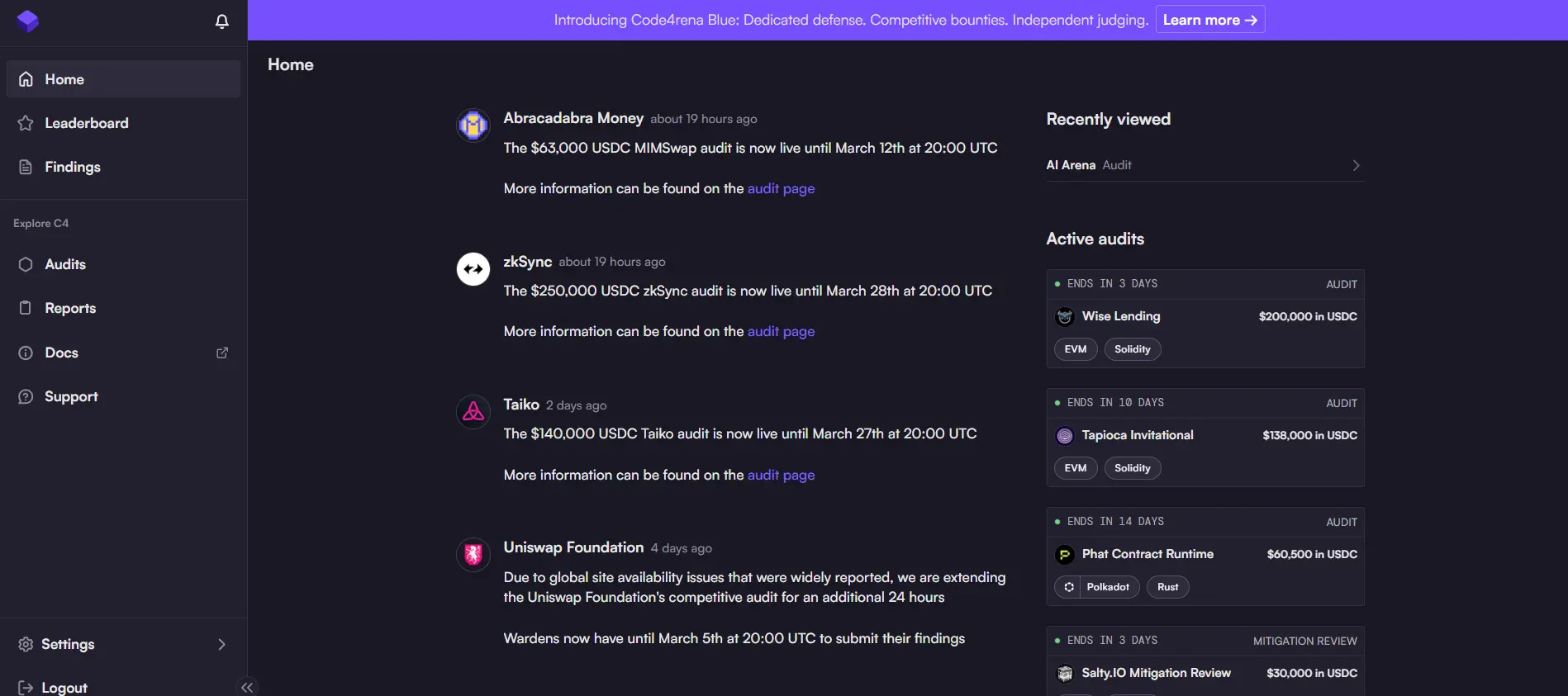Click the Polkadot tag chip
This screenshot has height=696, width=1568.
pos(1096,587)
